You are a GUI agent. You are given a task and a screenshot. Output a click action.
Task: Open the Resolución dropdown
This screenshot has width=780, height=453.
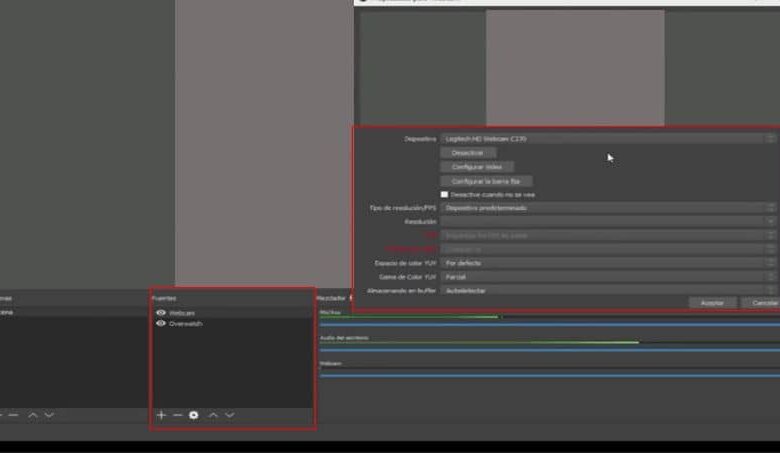607,222
